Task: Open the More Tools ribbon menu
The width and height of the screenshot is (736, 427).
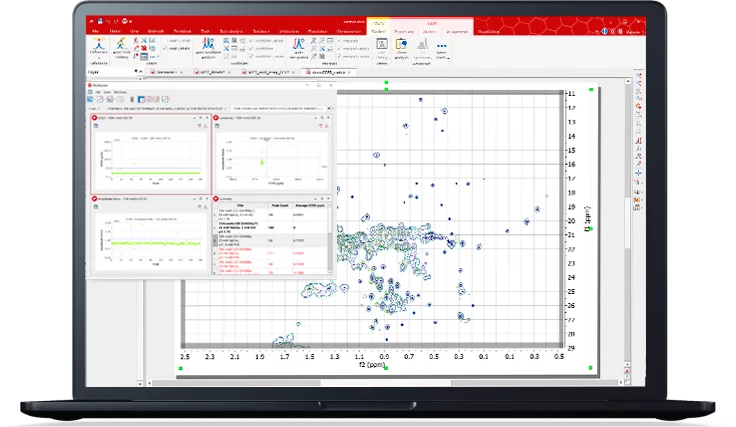Action: coord(442,49)
